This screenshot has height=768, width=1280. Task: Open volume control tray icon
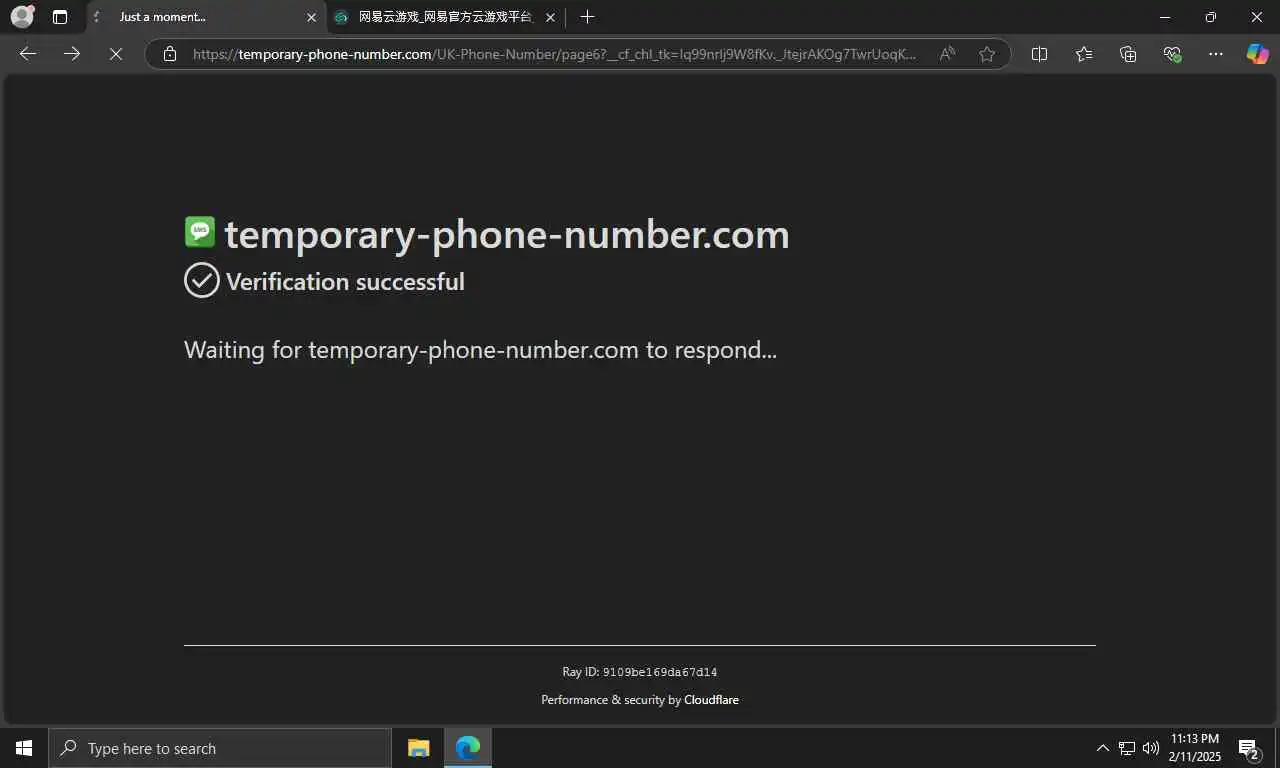1151,748
